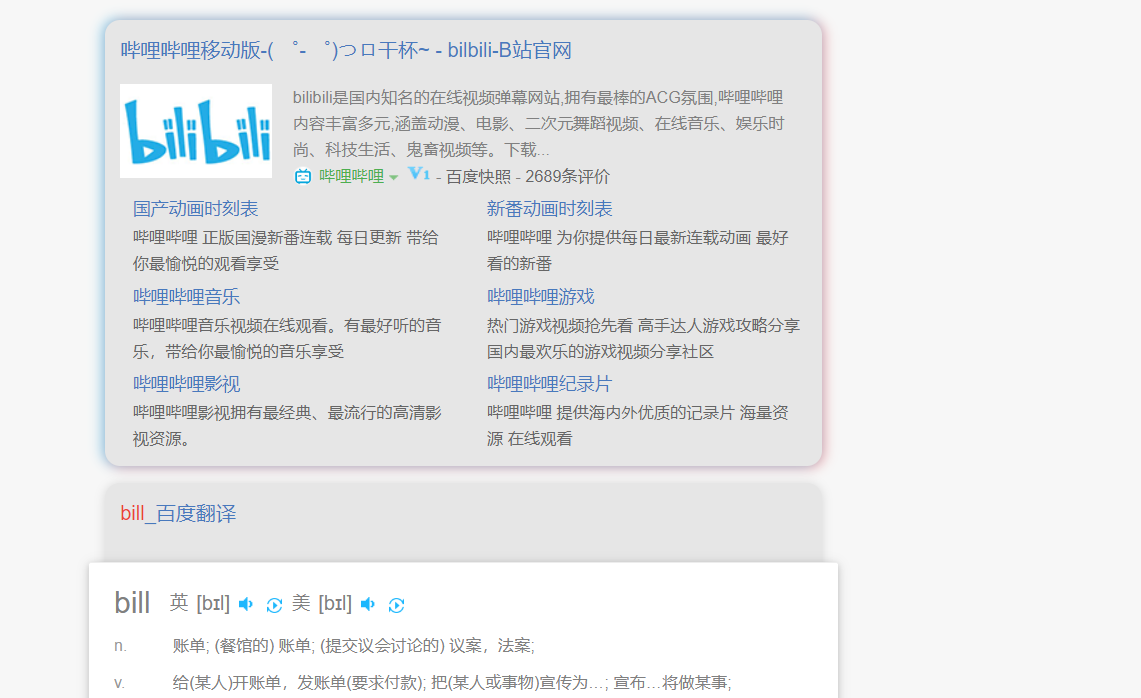Click the text 热门游戏视频抢先看
The height and width of the screenshot is (698, 1141).
pyautogui.click(x=643, y=338)
